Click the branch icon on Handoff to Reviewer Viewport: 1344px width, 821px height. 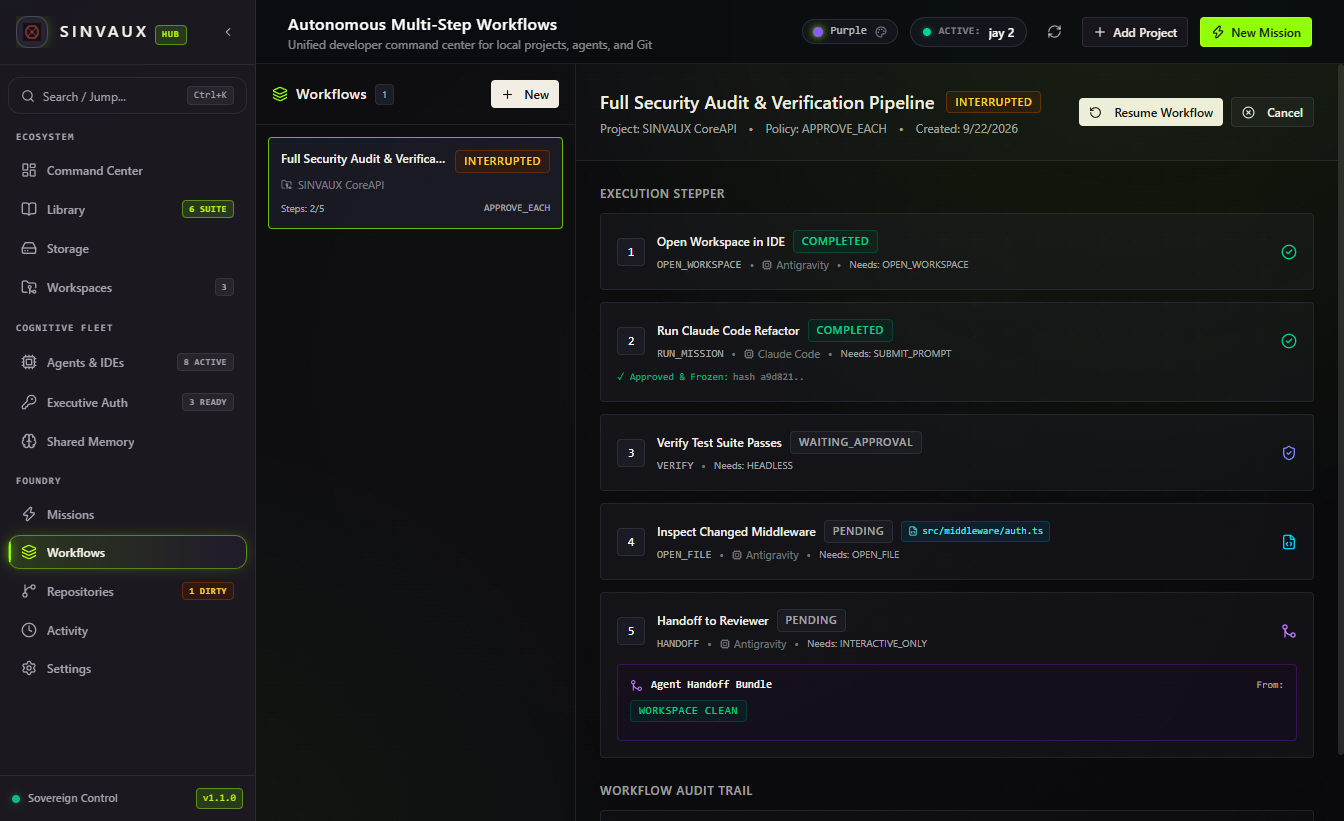tap(1289, 631)
